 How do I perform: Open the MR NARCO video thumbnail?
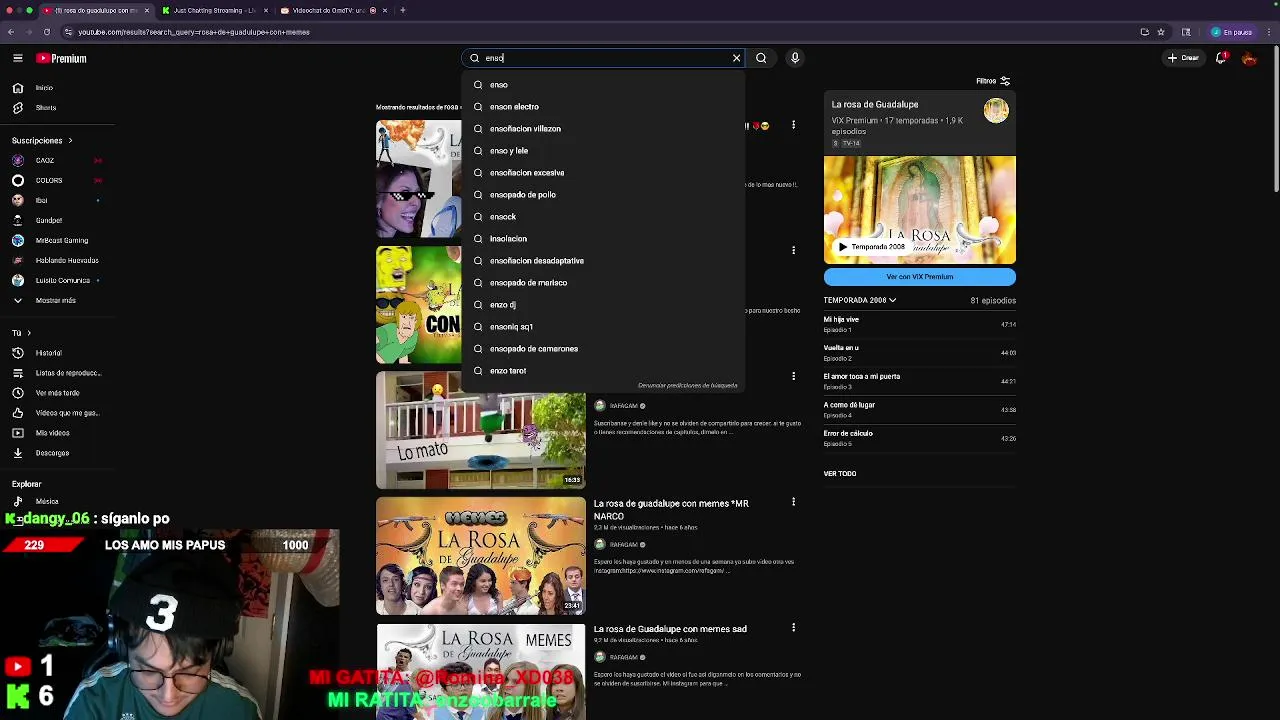pos(481,556)
